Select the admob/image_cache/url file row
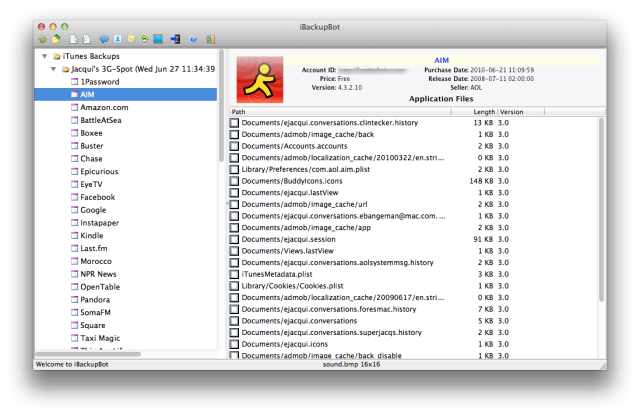The image size is (640, 416). click(413, 204)
